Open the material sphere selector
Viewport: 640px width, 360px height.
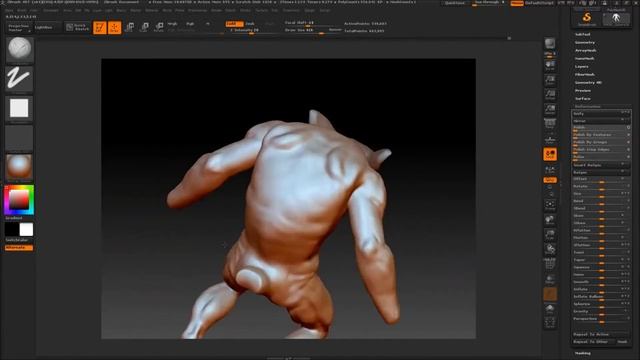19,167
